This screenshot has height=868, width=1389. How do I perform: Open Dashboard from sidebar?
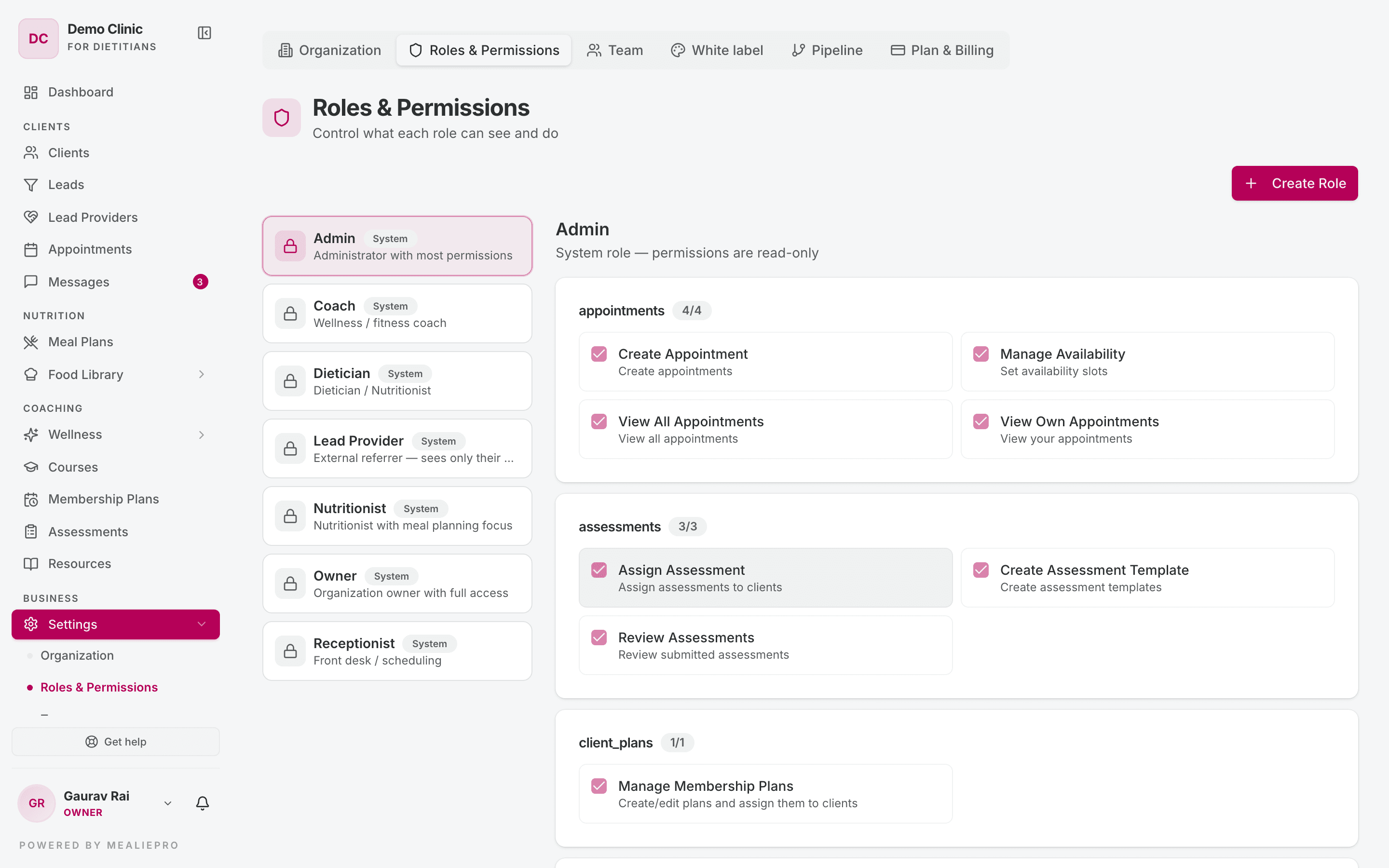point(115,92)
